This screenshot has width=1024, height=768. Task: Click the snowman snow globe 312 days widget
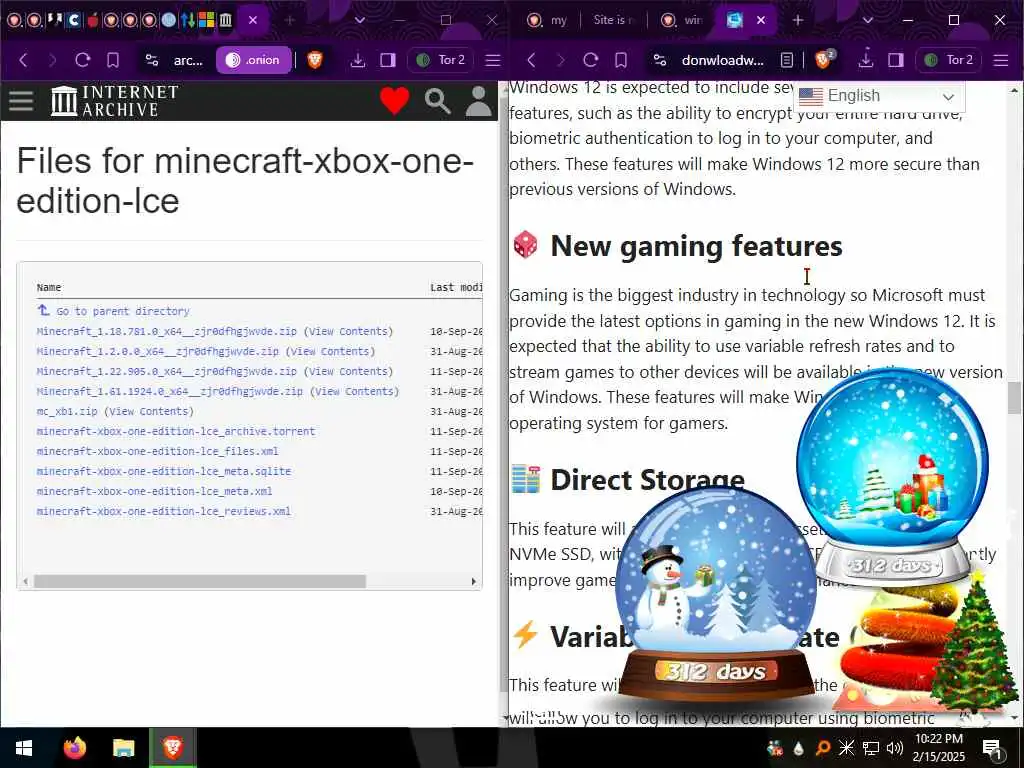[716, 595]
